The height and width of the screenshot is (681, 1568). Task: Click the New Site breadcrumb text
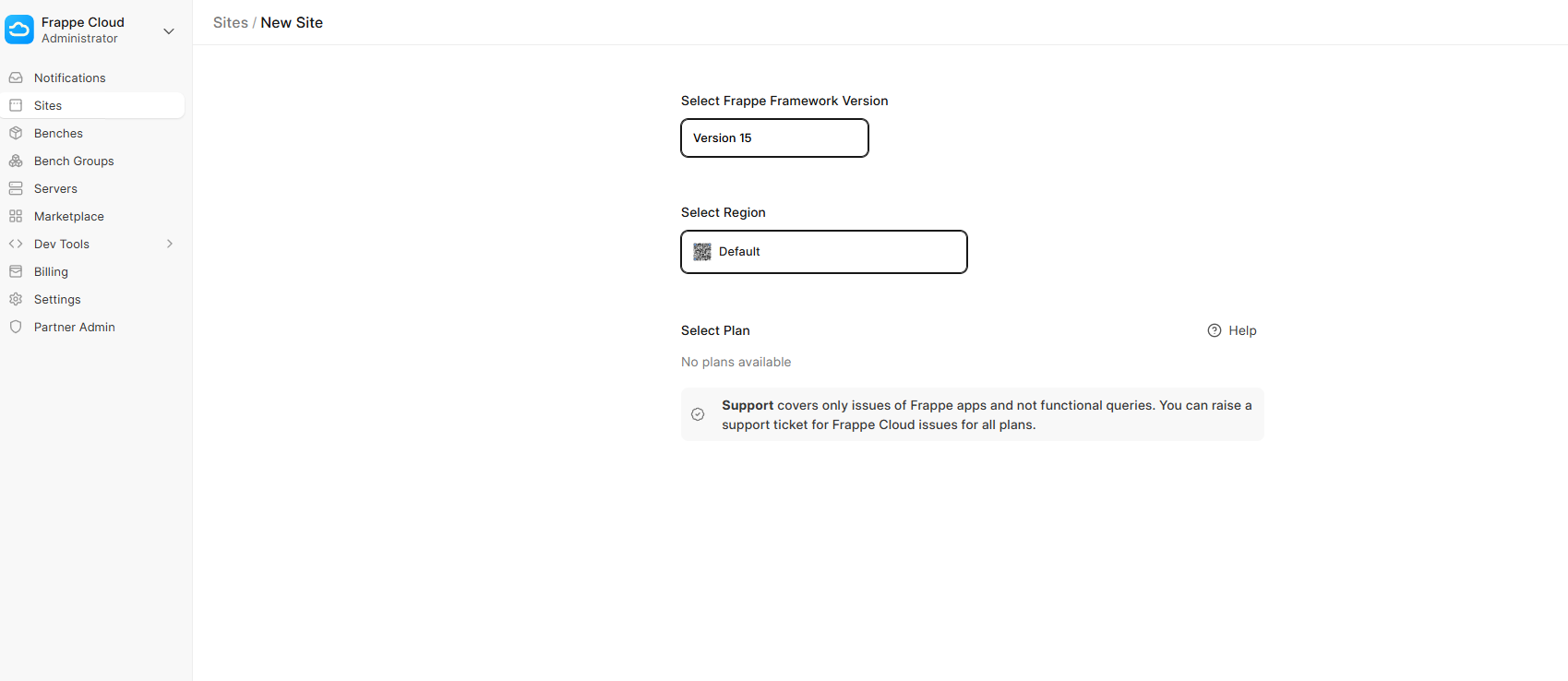292,22
